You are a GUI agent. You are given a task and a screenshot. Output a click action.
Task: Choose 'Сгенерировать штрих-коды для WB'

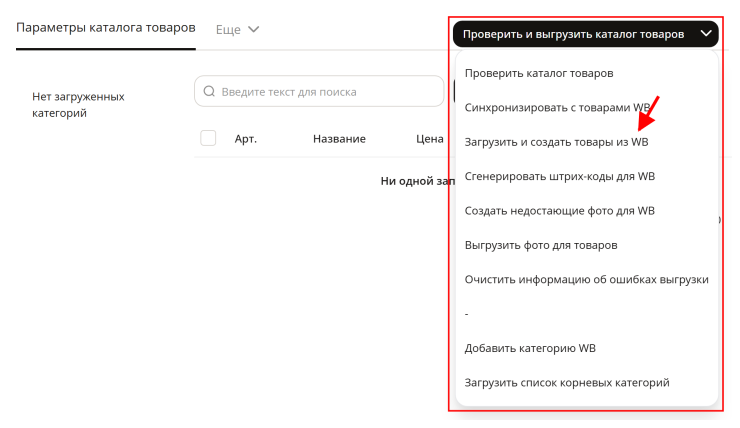[560, 176]
